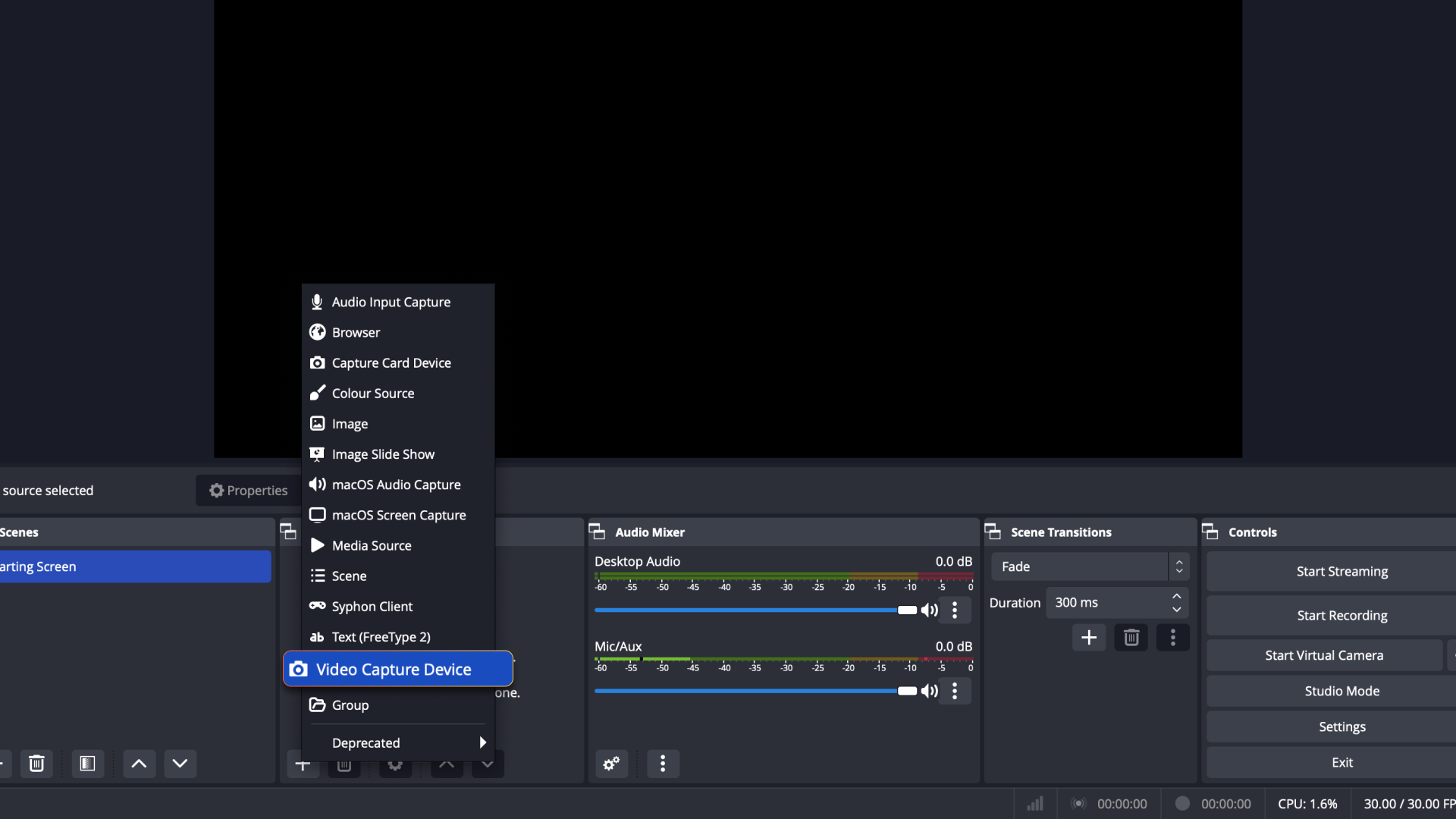Click Start Streaming
Viewport: 1456px width, 819px height.
(x=1341, y=571)
